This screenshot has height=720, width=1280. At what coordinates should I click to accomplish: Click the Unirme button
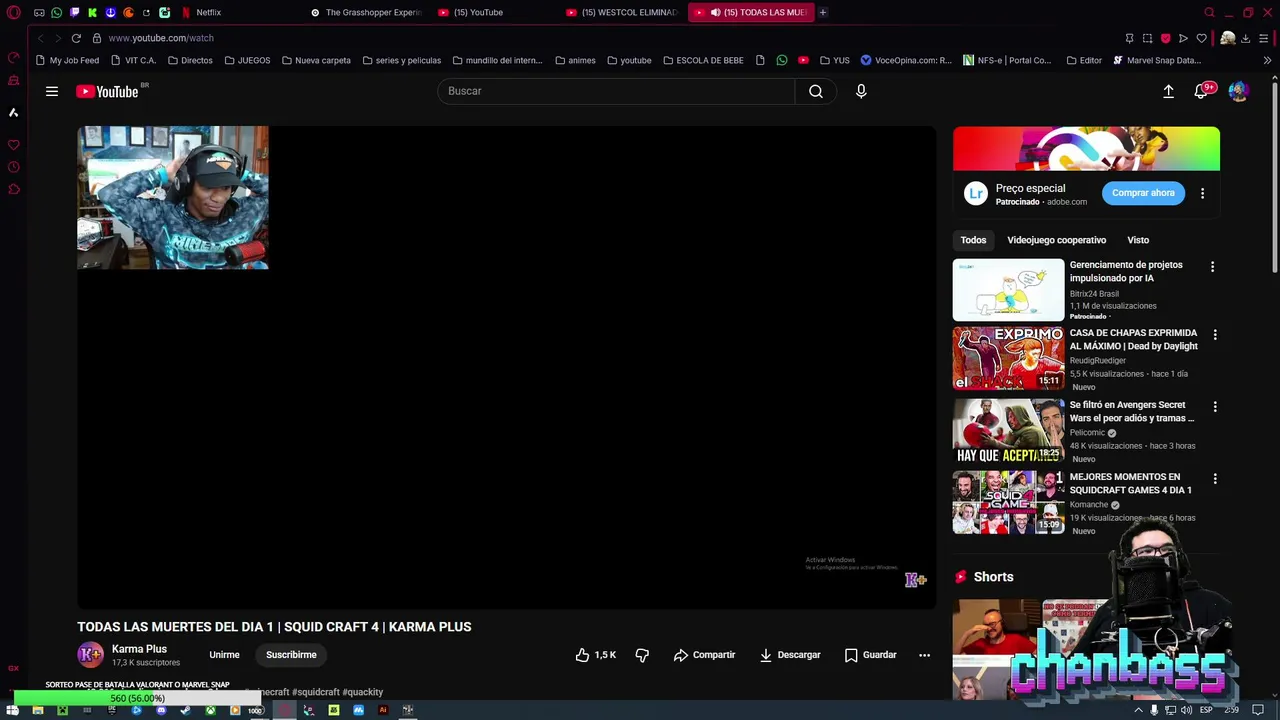tap(224, 655)
